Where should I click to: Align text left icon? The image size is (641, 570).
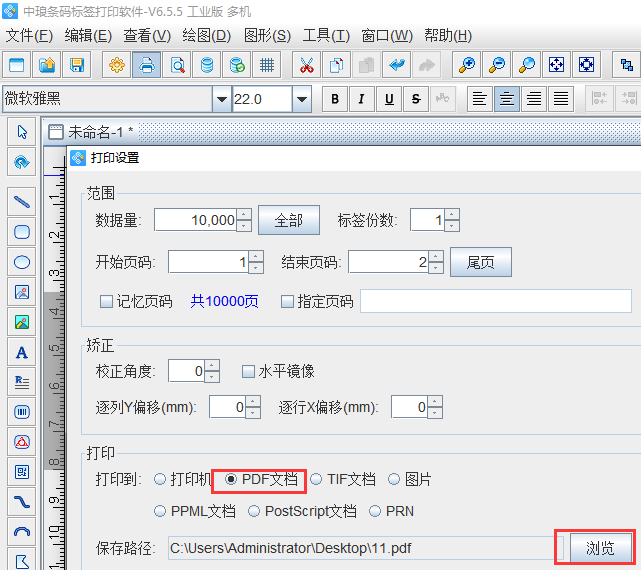click(480, 99)
